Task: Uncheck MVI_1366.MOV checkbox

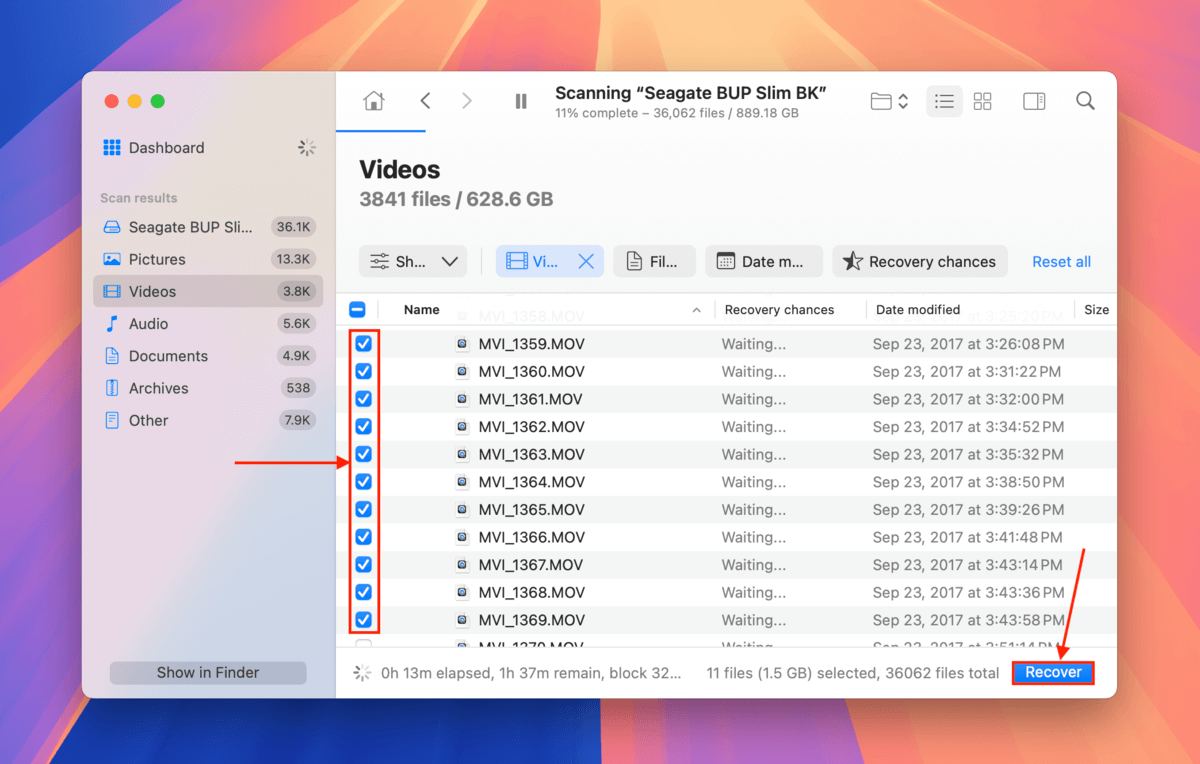Action: pos(364,537)
